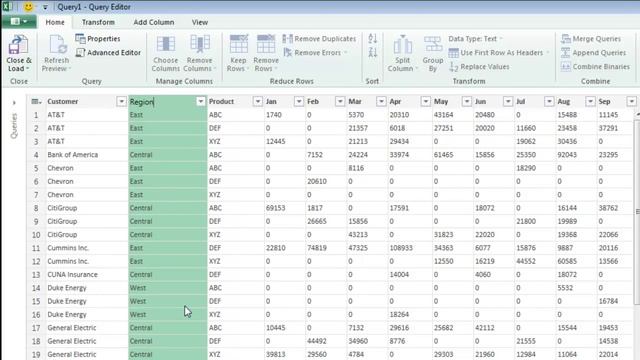This screenshot has height=360, width=640.
Task: Click the 61465 value in May
Action: point(443,155)
